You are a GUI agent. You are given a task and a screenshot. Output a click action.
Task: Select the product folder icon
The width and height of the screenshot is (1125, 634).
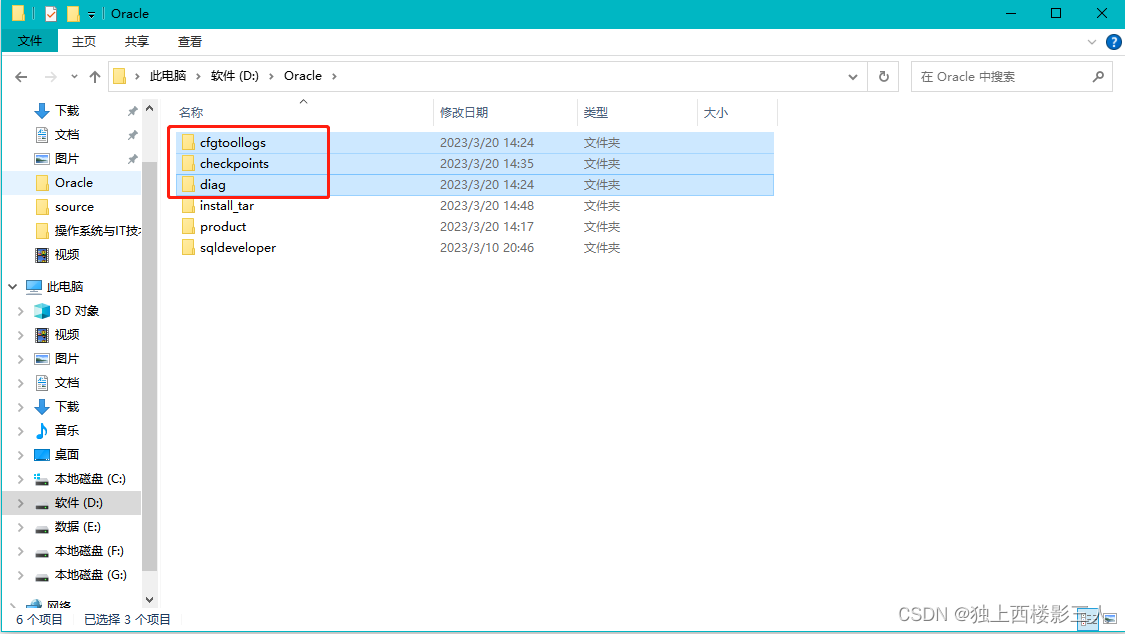pyautogui.click(x=188, y=227)
